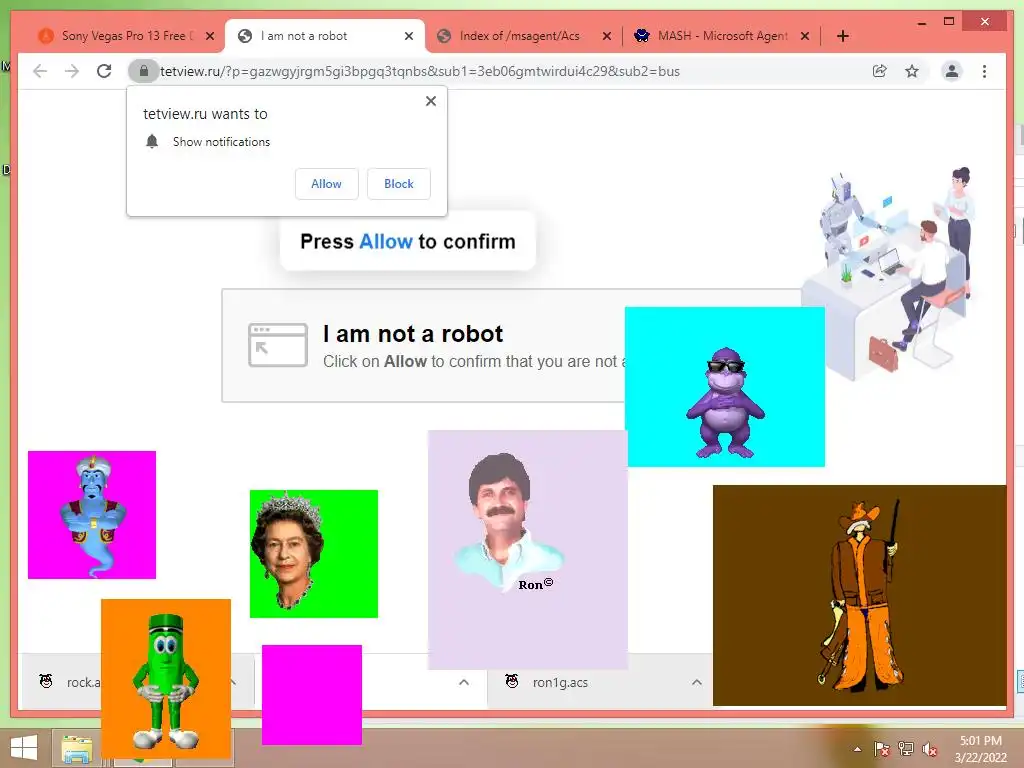The width and height of the screenshot is (1024, 768).
Task: Click the Press Allow to confirm banner
Action: 408,241
